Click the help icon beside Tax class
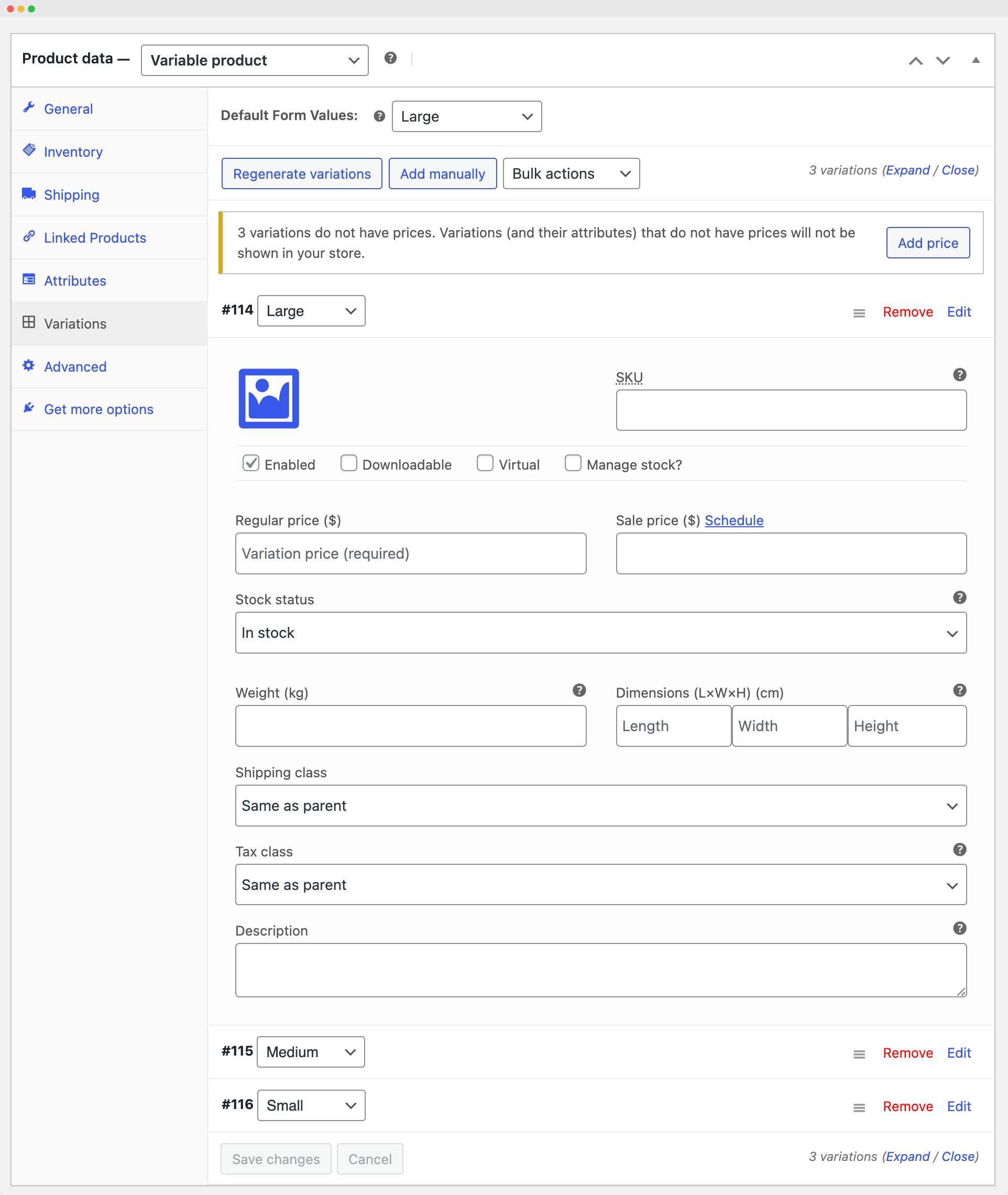The width and height of the screenshot is (1008, 1195). pyautogui.click(x=959, y=850)
